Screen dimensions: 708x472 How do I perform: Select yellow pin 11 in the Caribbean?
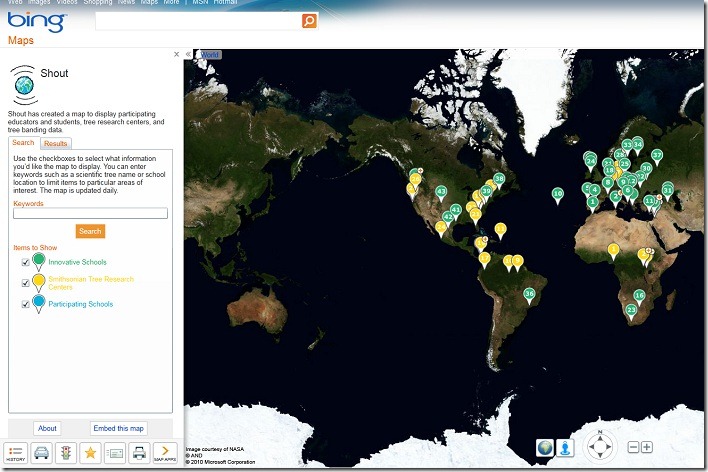pos(500,231)
